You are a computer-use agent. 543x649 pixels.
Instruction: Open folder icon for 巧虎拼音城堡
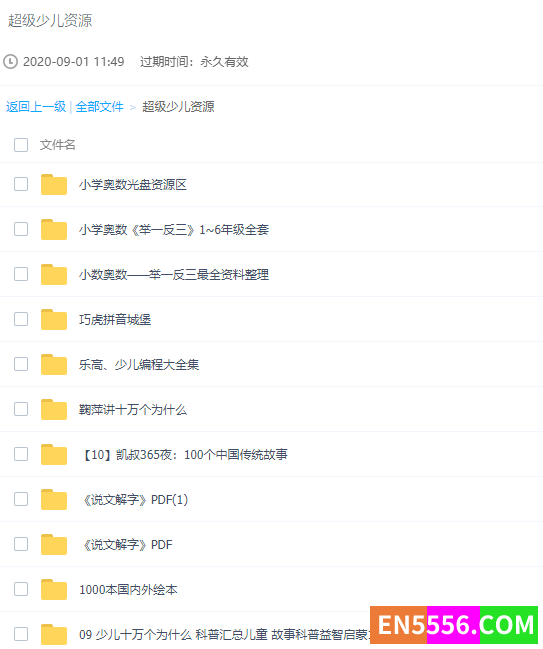click(x=54, y=319)
